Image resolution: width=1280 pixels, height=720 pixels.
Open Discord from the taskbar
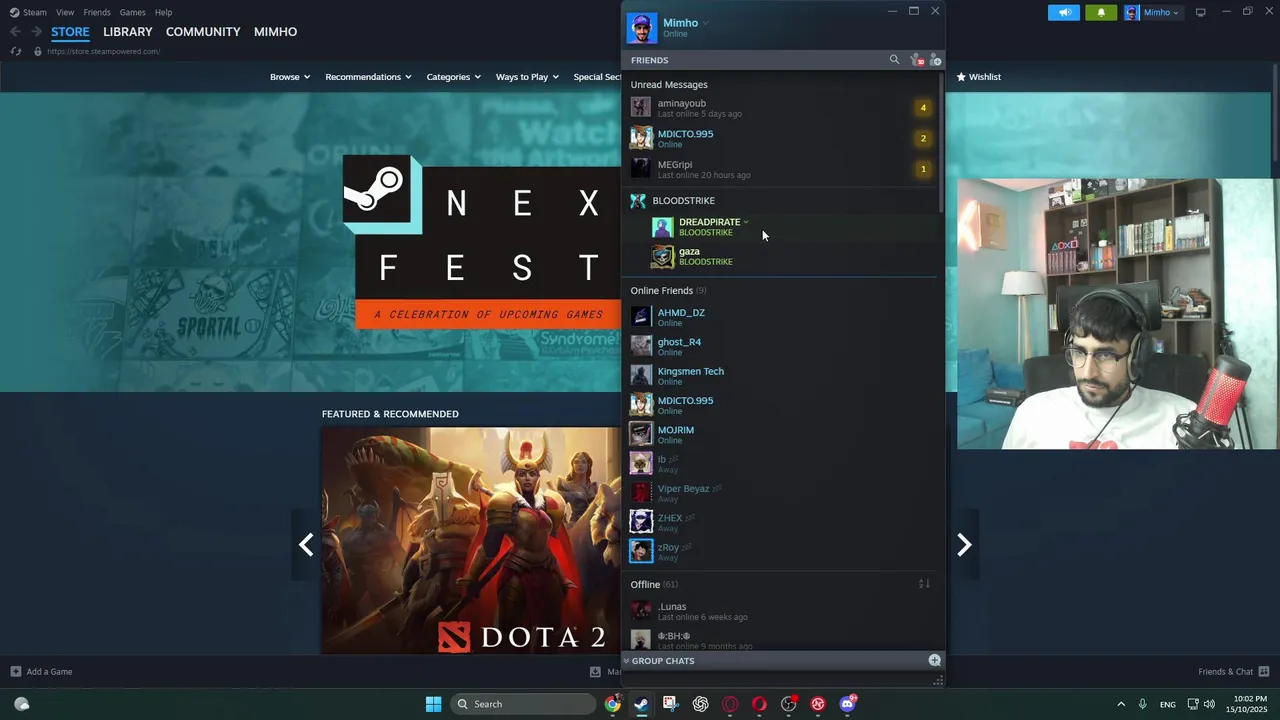(848, 704)
